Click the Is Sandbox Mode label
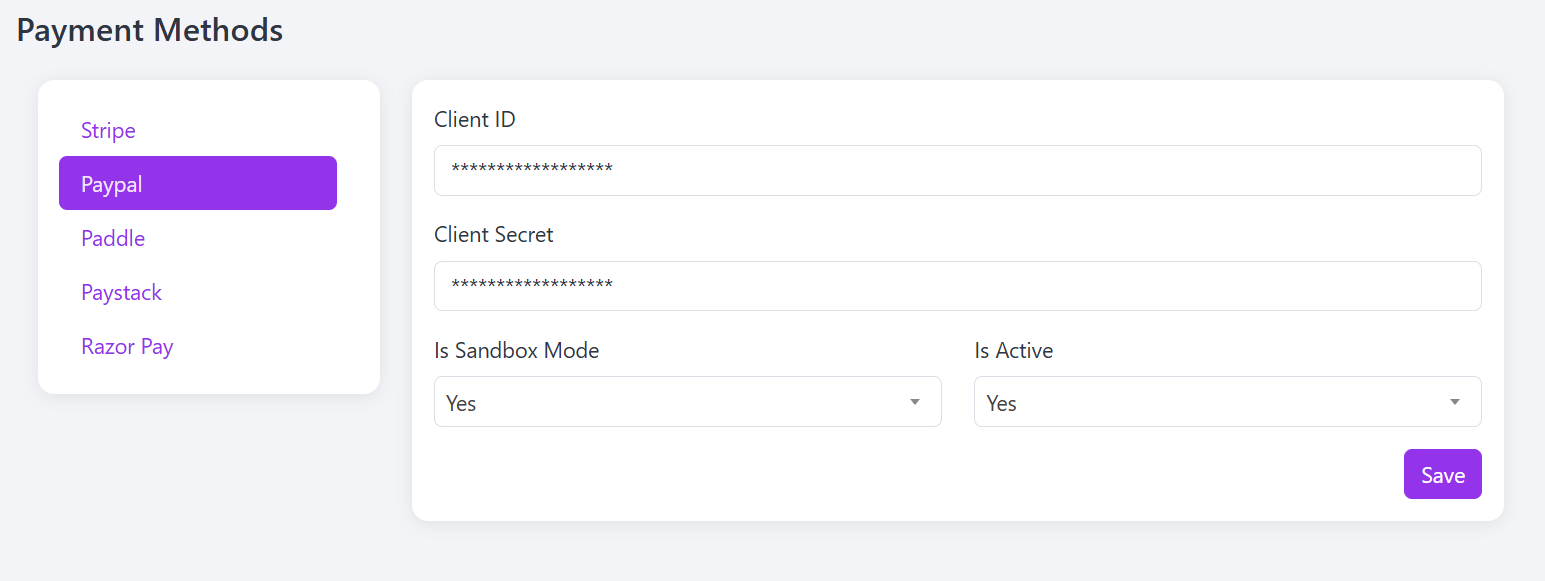 517,351
